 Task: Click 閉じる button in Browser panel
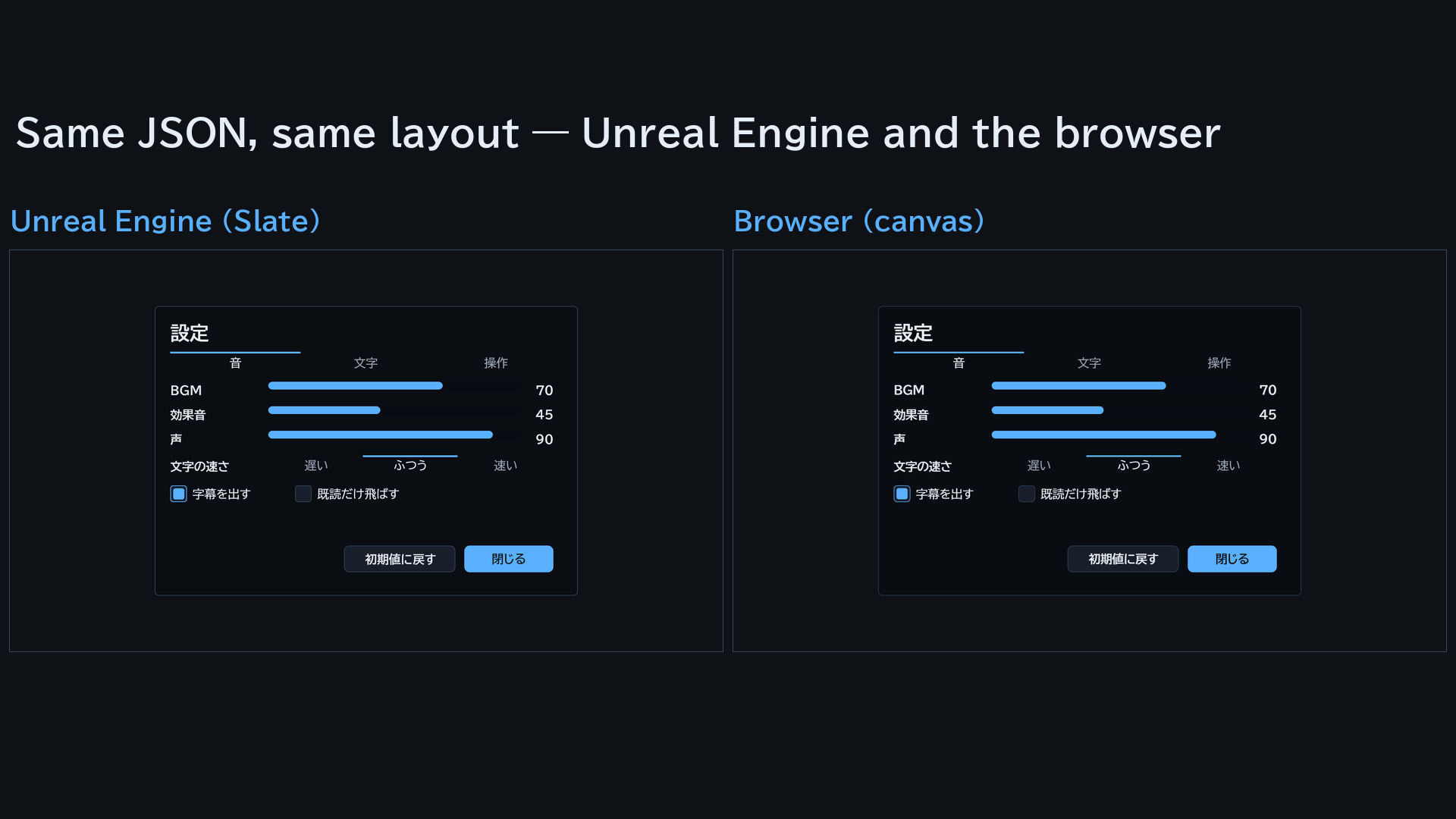coord(1232,559)
